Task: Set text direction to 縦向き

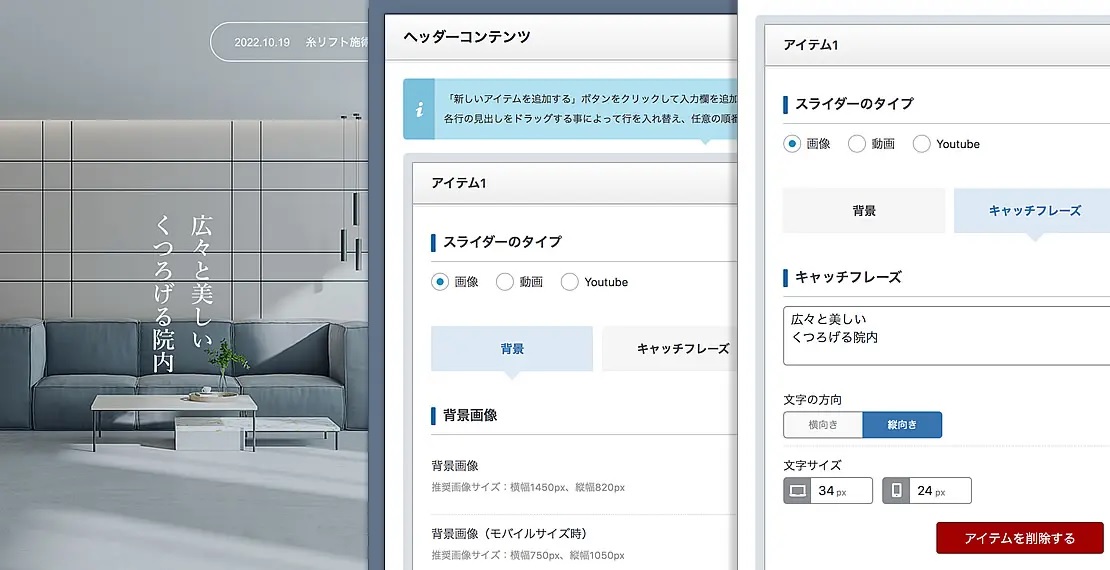Action: (902, 425)
